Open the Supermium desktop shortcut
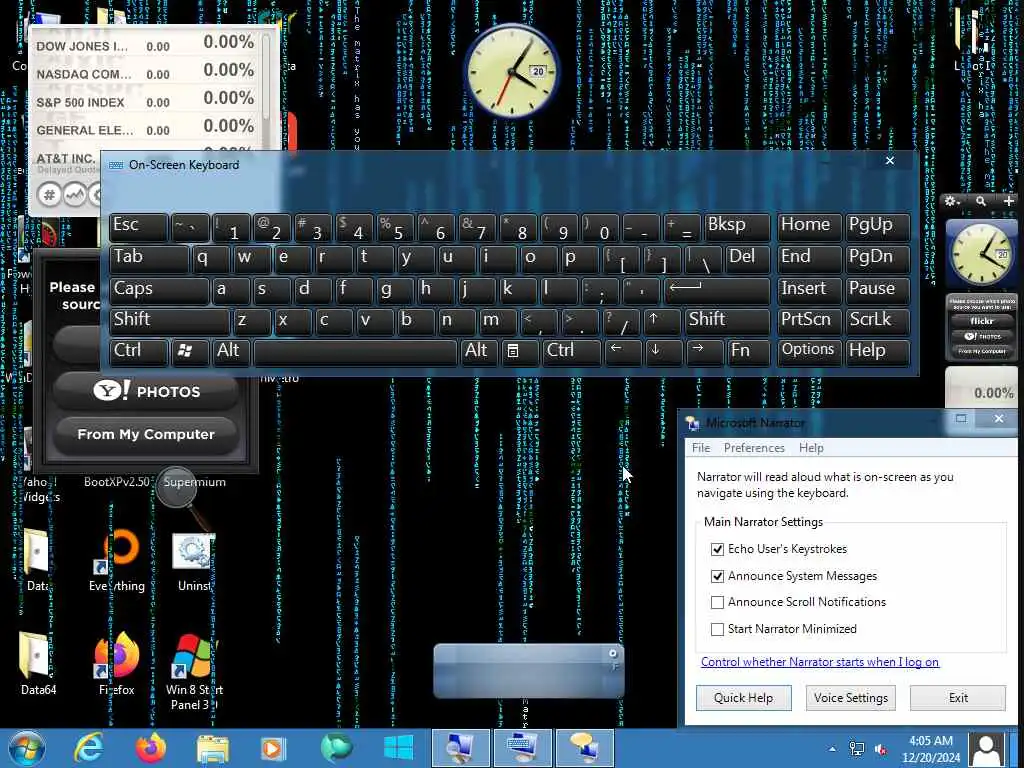Screen dimensions: 1024x768 194,482
